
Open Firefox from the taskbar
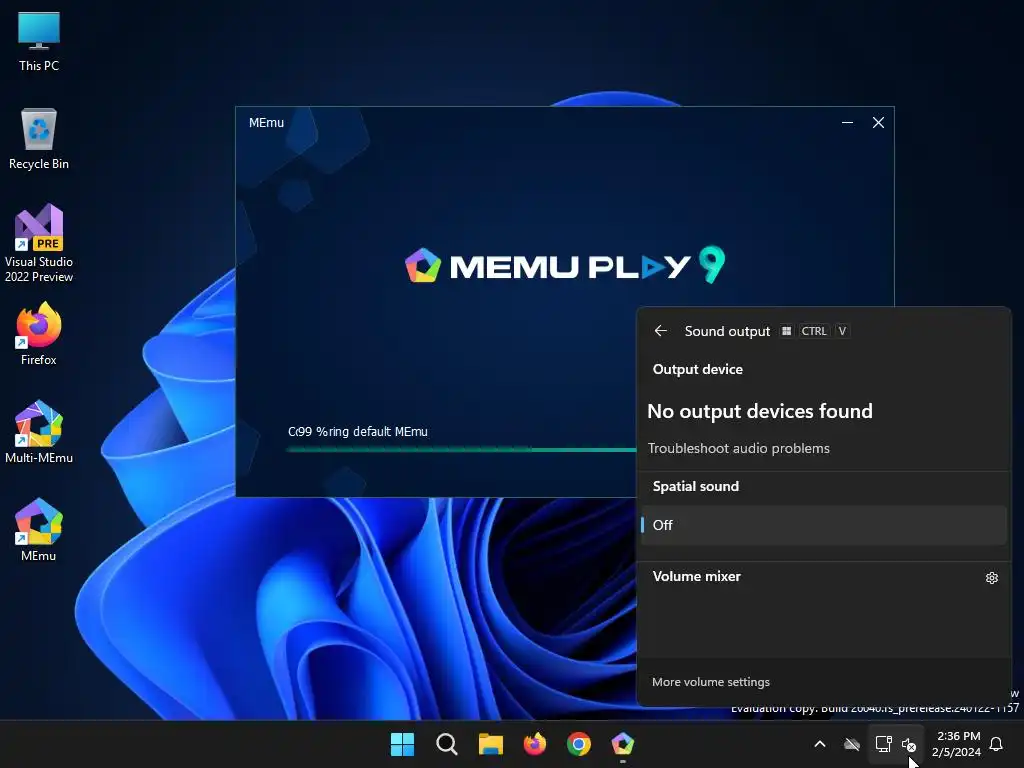point(535,744)
